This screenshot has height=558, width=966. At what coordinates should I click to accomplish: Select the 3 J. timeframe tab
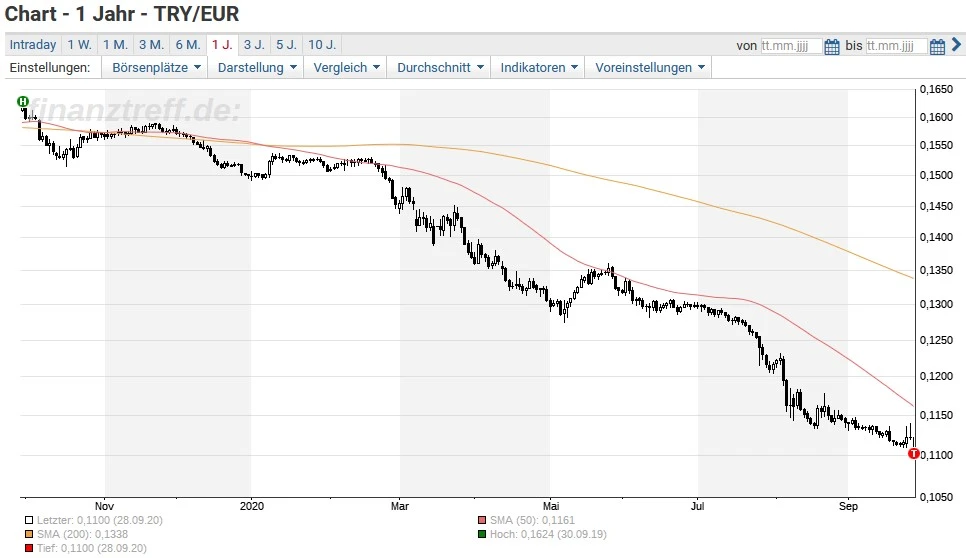(x=254, y=45)
